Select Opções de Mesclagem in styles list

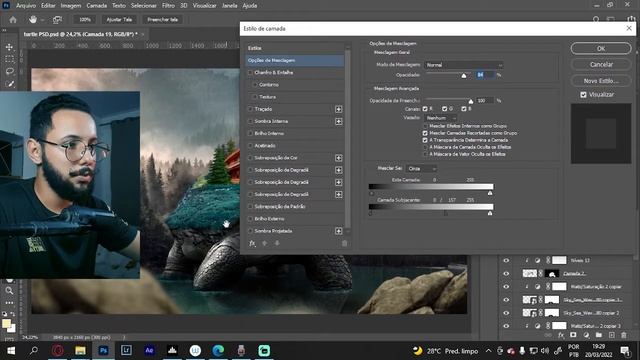[x=295, y=60]
